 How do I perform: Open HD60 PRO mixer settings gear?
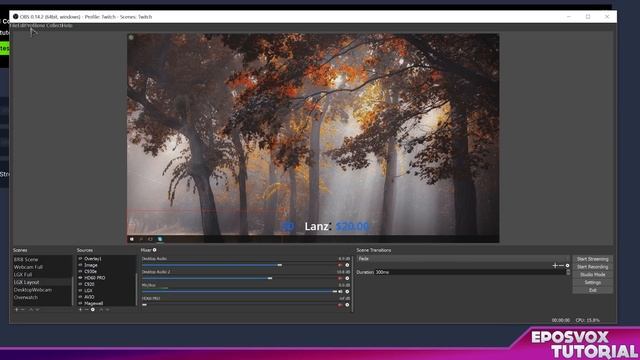(x=347, y=305)
